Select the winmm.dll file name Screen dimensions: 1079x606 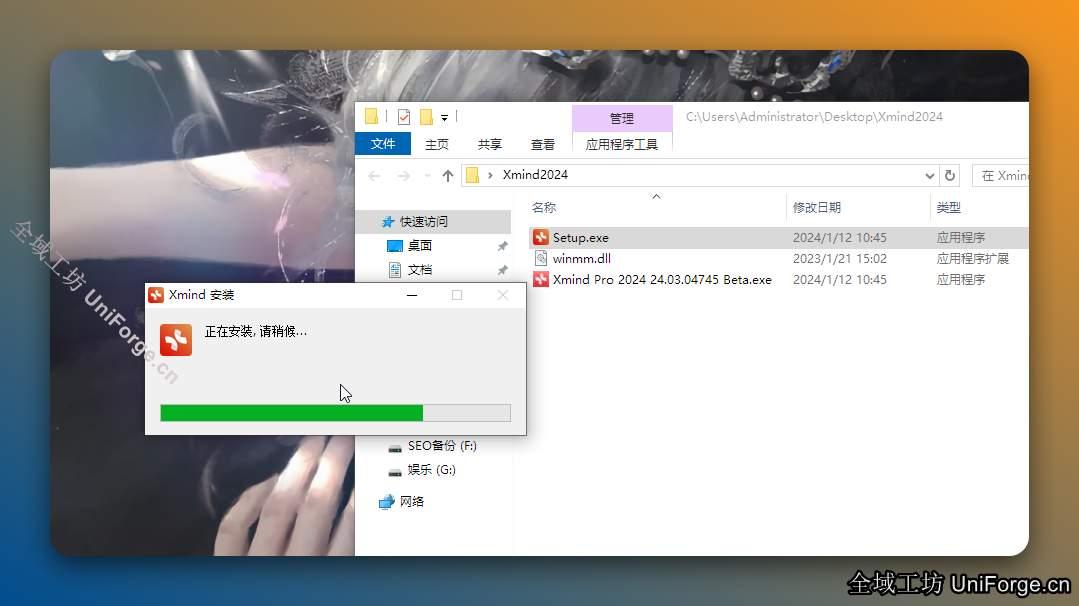[x=581, y=259]
